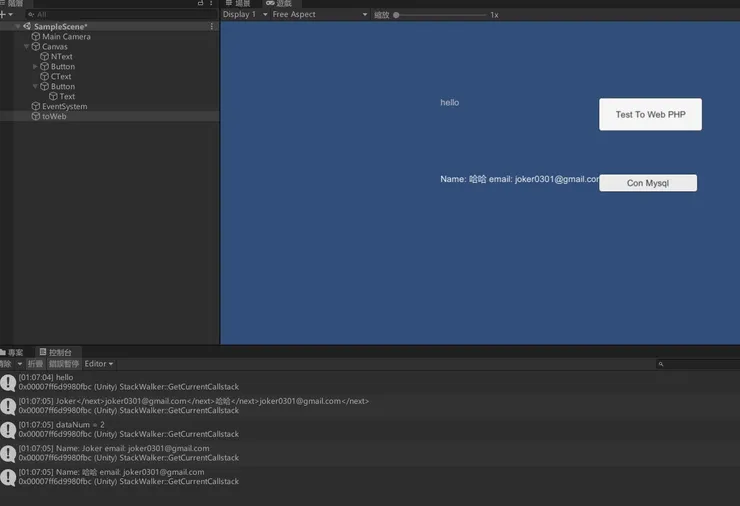Select the CText object row

point(109,76)
